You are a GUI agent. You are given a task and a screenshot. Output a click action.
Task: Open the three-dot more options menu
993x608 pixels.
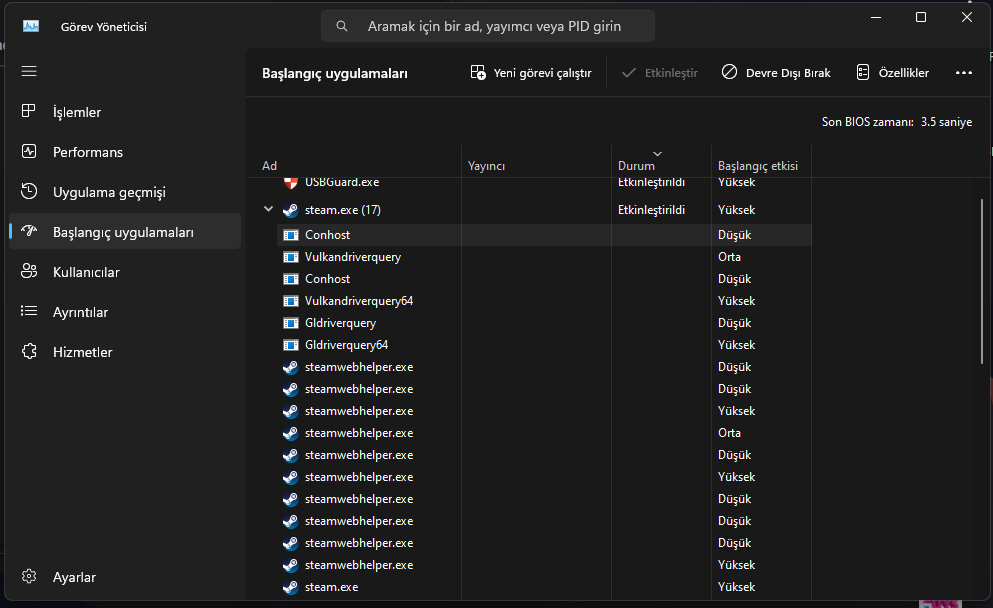[964, 73]
